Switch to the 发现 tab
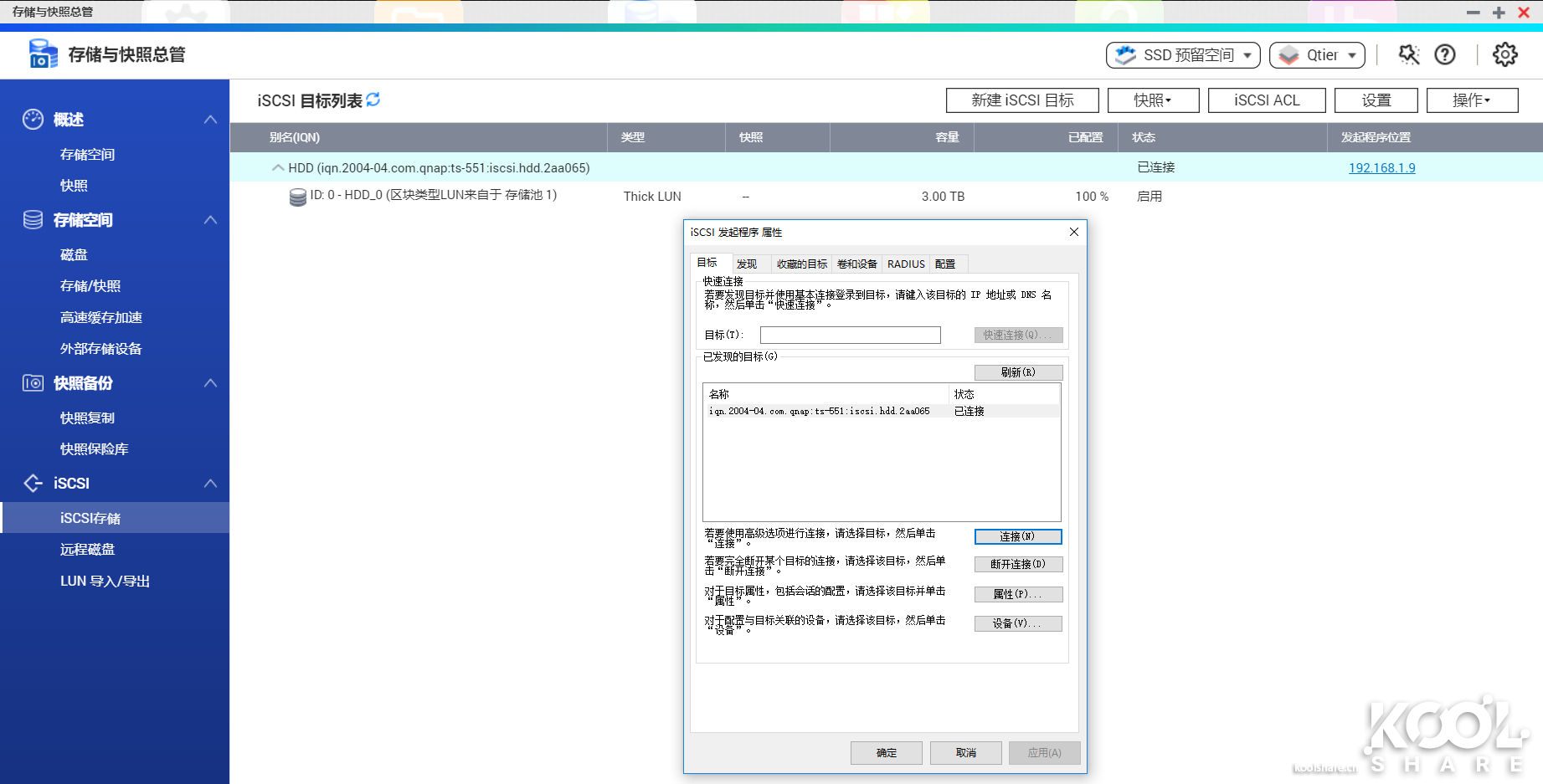The image size is (1543, 784). 746,264
